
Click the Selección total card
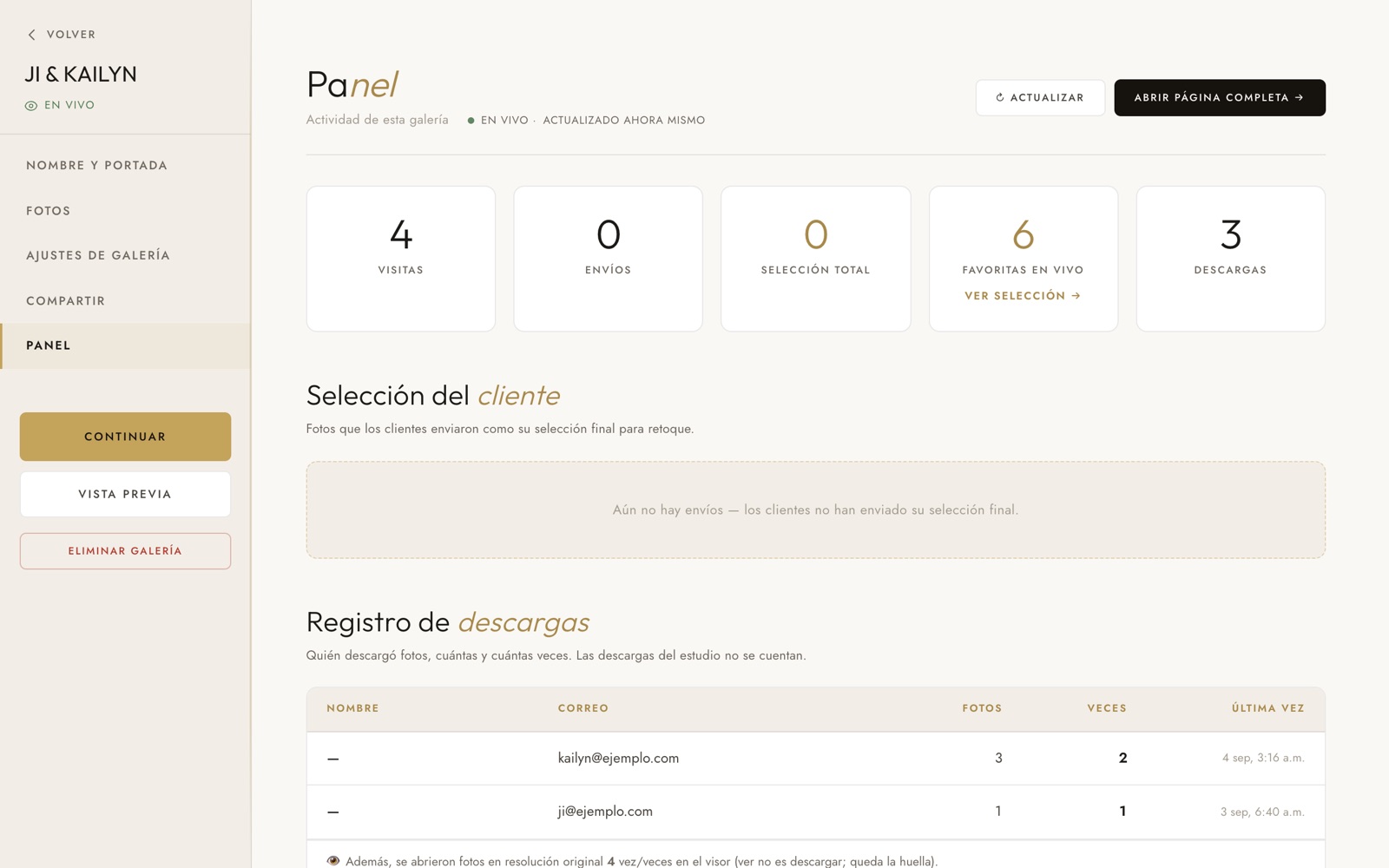(x=816, y=259)
